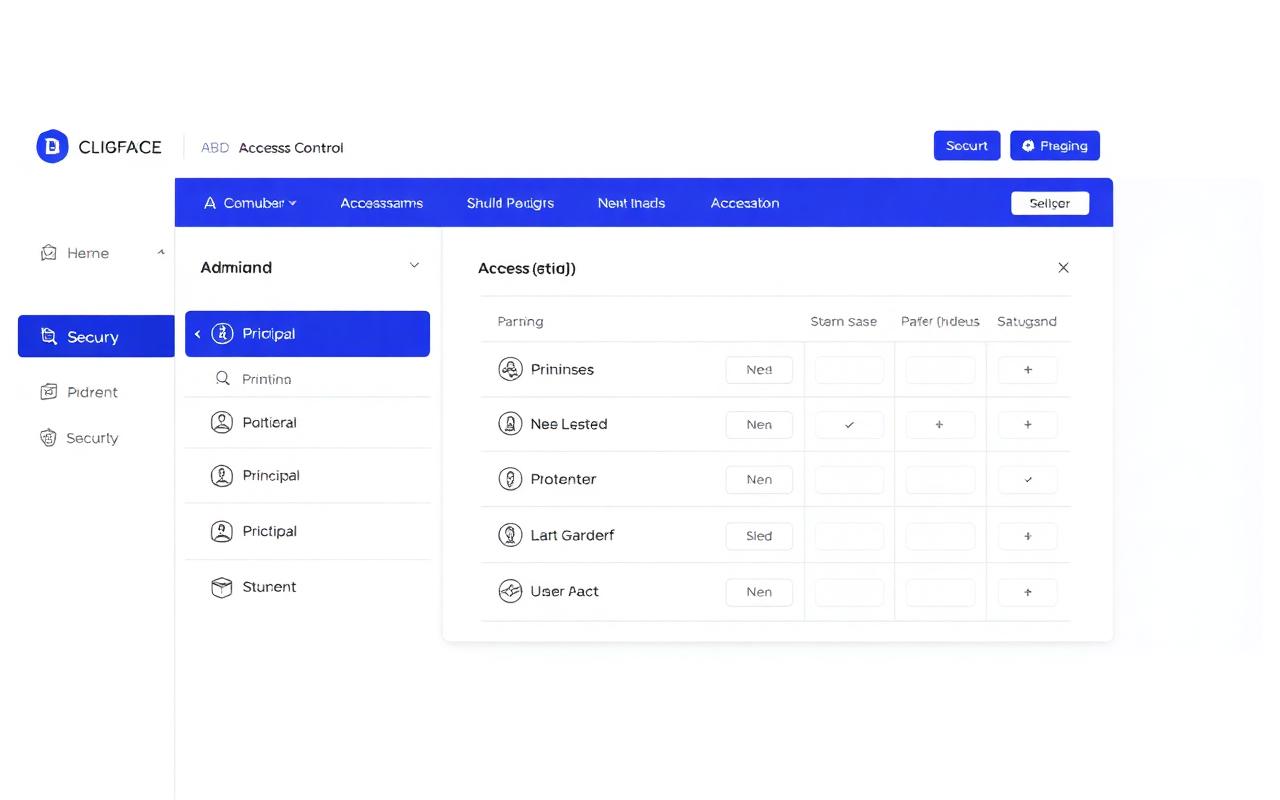The width and height of the screenshot is (1280, 800).
Task: Toggle Pafer box for User Aact
Action: tap(940, 592)
